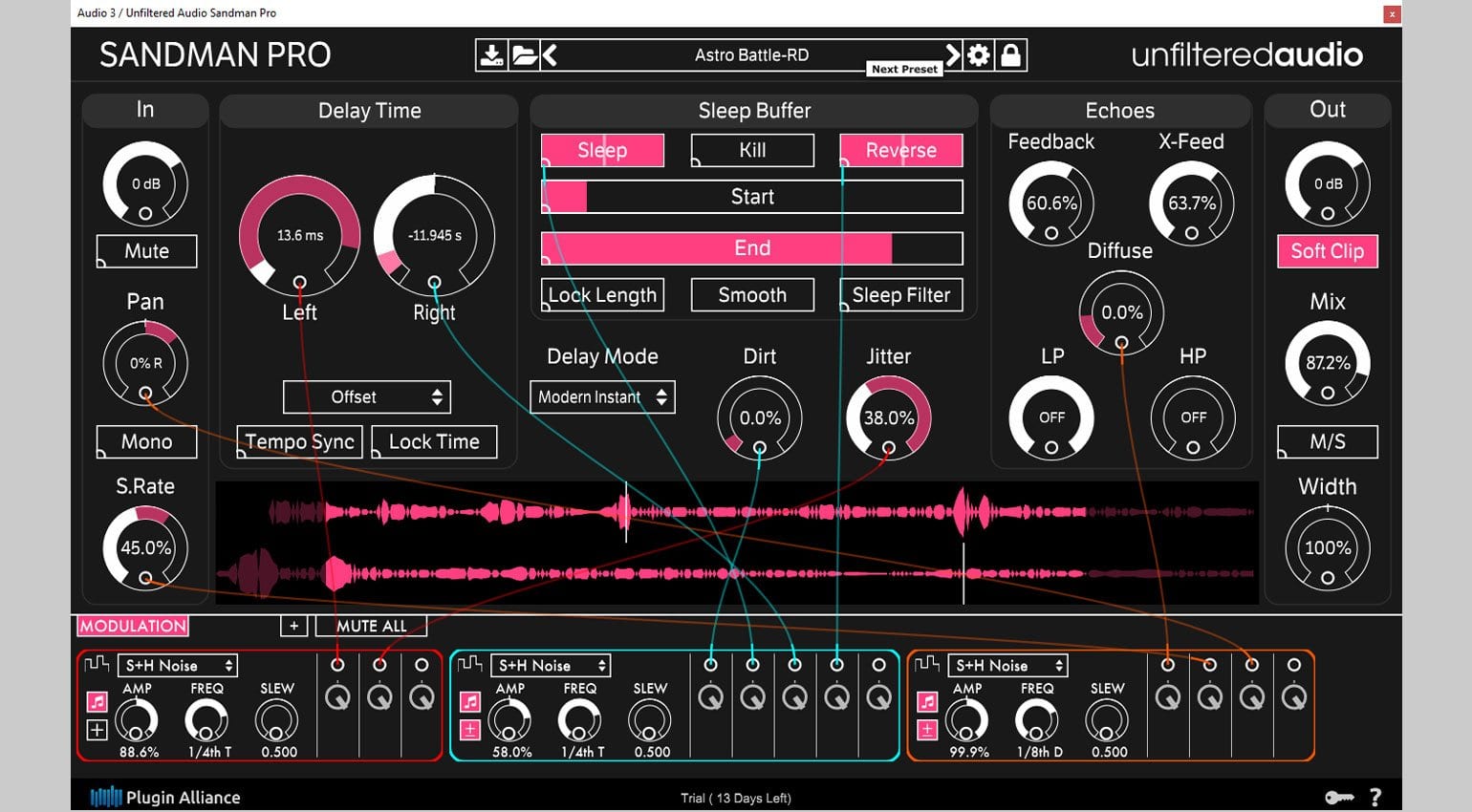Image resolution: width=1472 pixels, height=812 pixels.
Task: Toggle the red modulator's bipolar plus icon
Action: pyautogui.click(x=97, y=731)
